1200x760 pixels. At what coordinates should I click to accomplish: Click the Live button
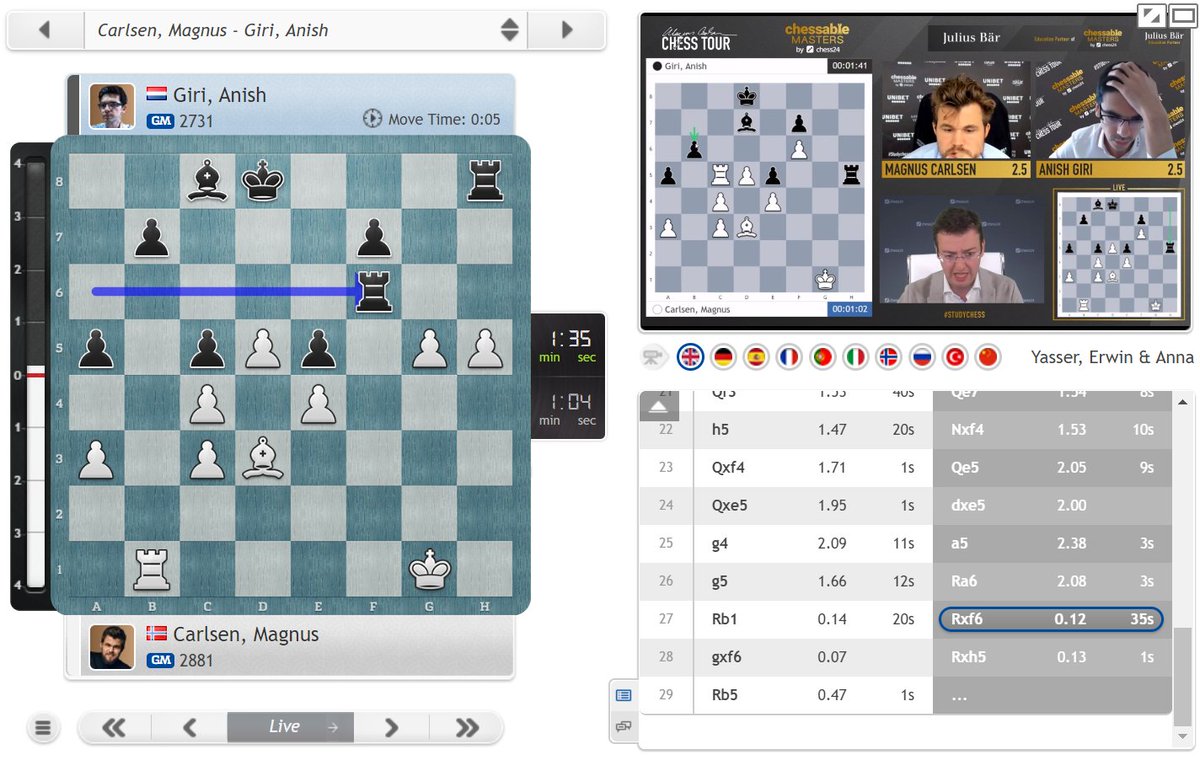[291, 728]
